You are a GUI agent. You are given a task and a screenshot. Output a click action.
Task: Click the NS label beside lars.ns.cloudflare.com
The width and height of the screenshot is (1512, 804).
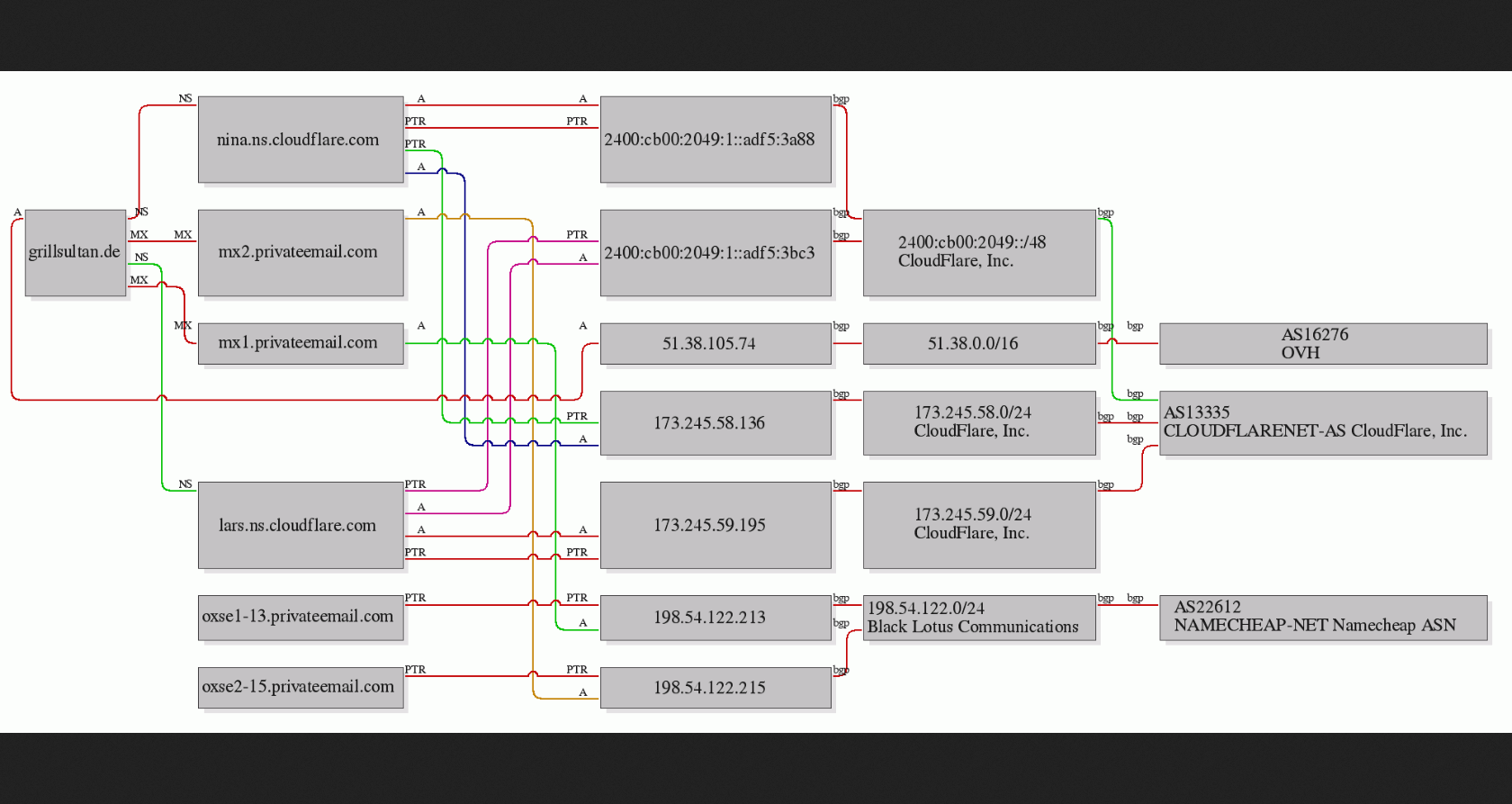click(x=185, y=484)
